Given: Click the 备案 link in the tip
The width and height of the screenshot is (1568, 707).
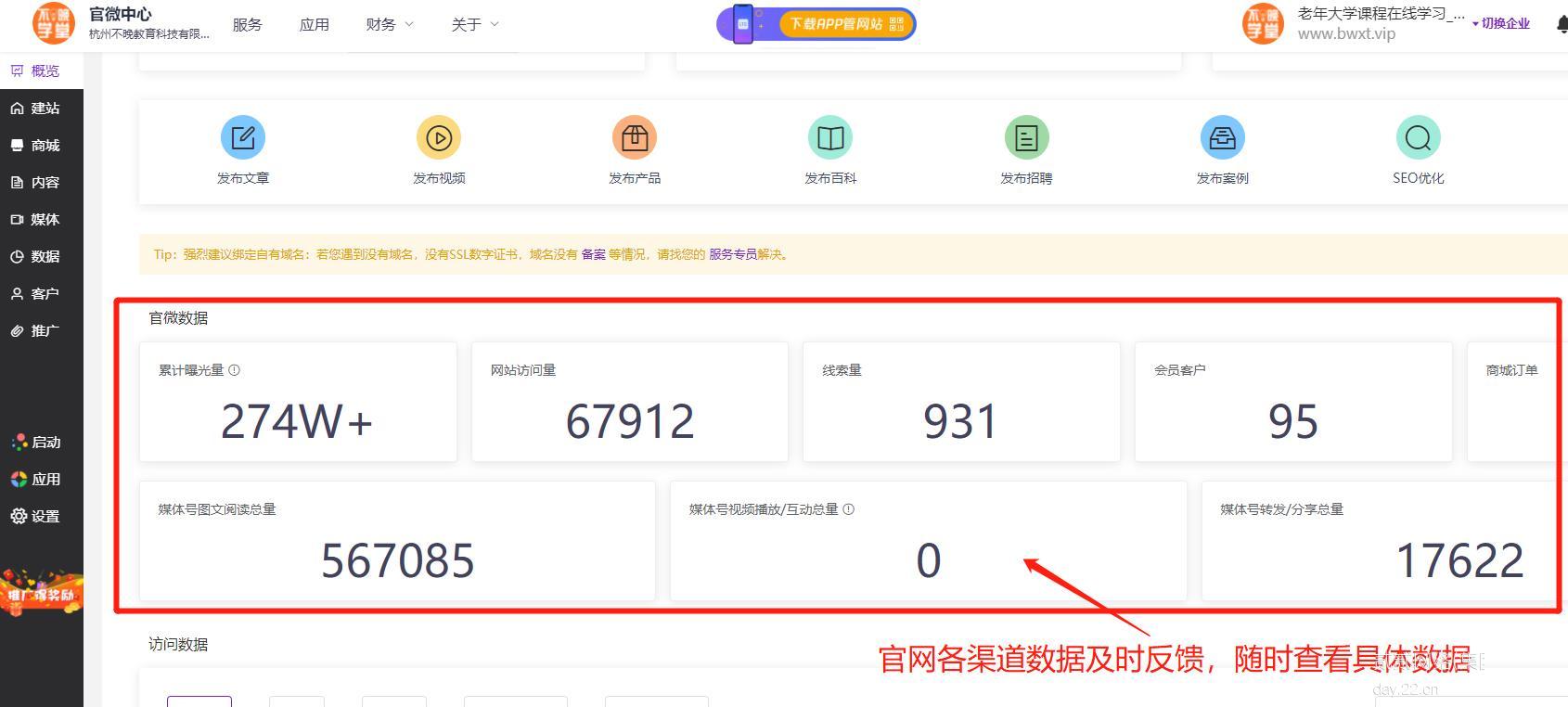Looking at the screenshot, I should click(593, 254).
